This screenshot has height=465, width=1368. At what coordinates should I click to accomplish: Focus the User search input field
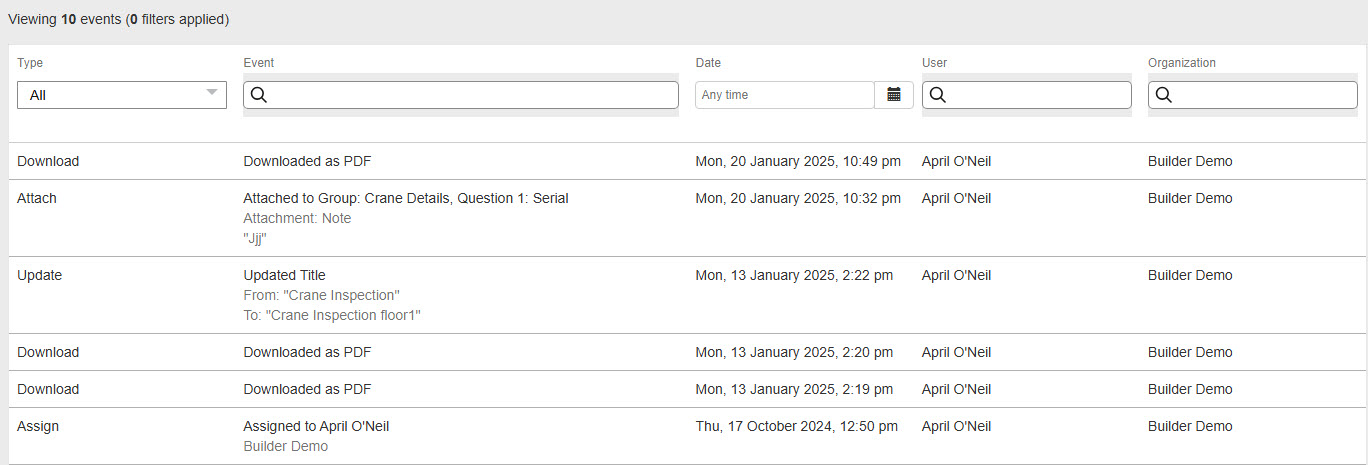(1027, 95)
